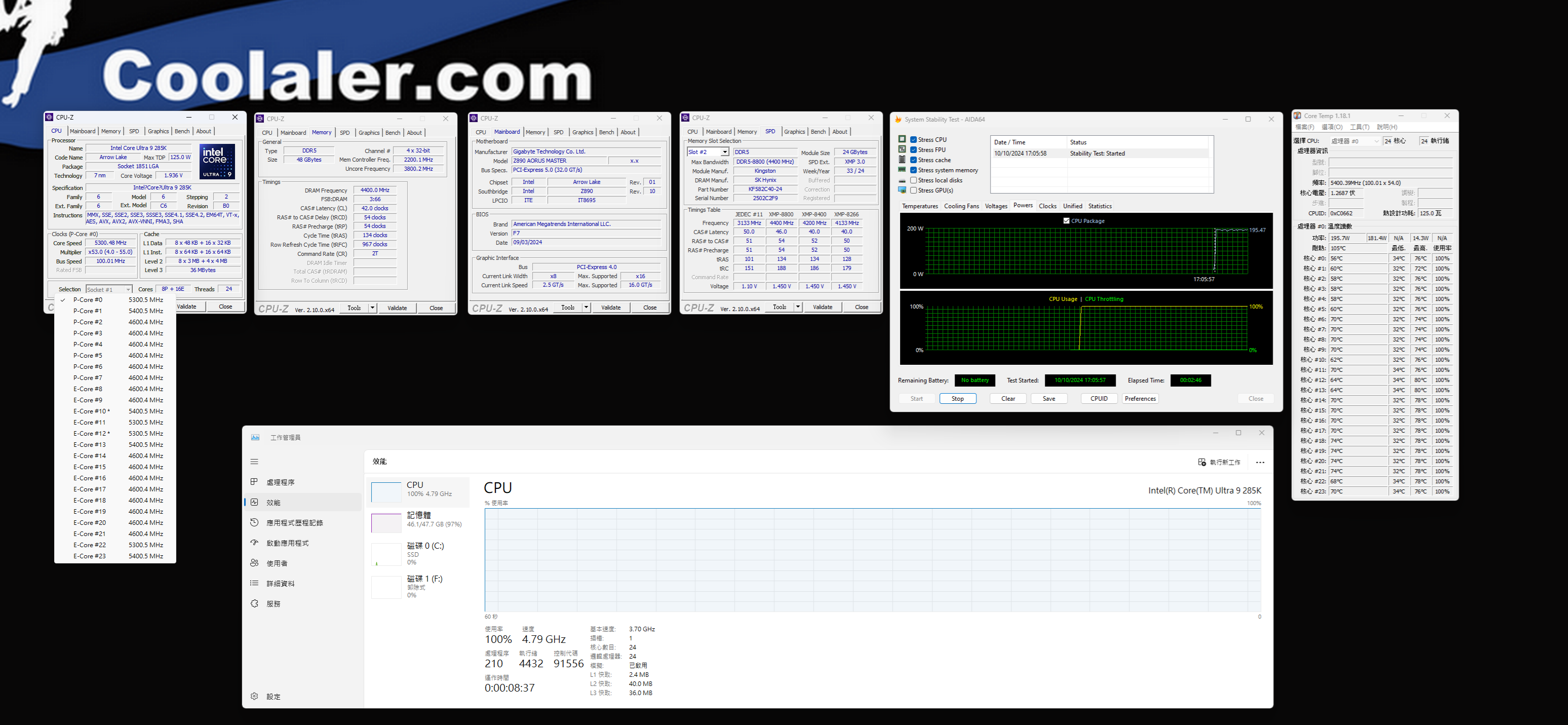This screenshot has height=725, width=1568.
Task: Click the Stress FPU percent icon in AIDA64
Action: click(902, 149)
